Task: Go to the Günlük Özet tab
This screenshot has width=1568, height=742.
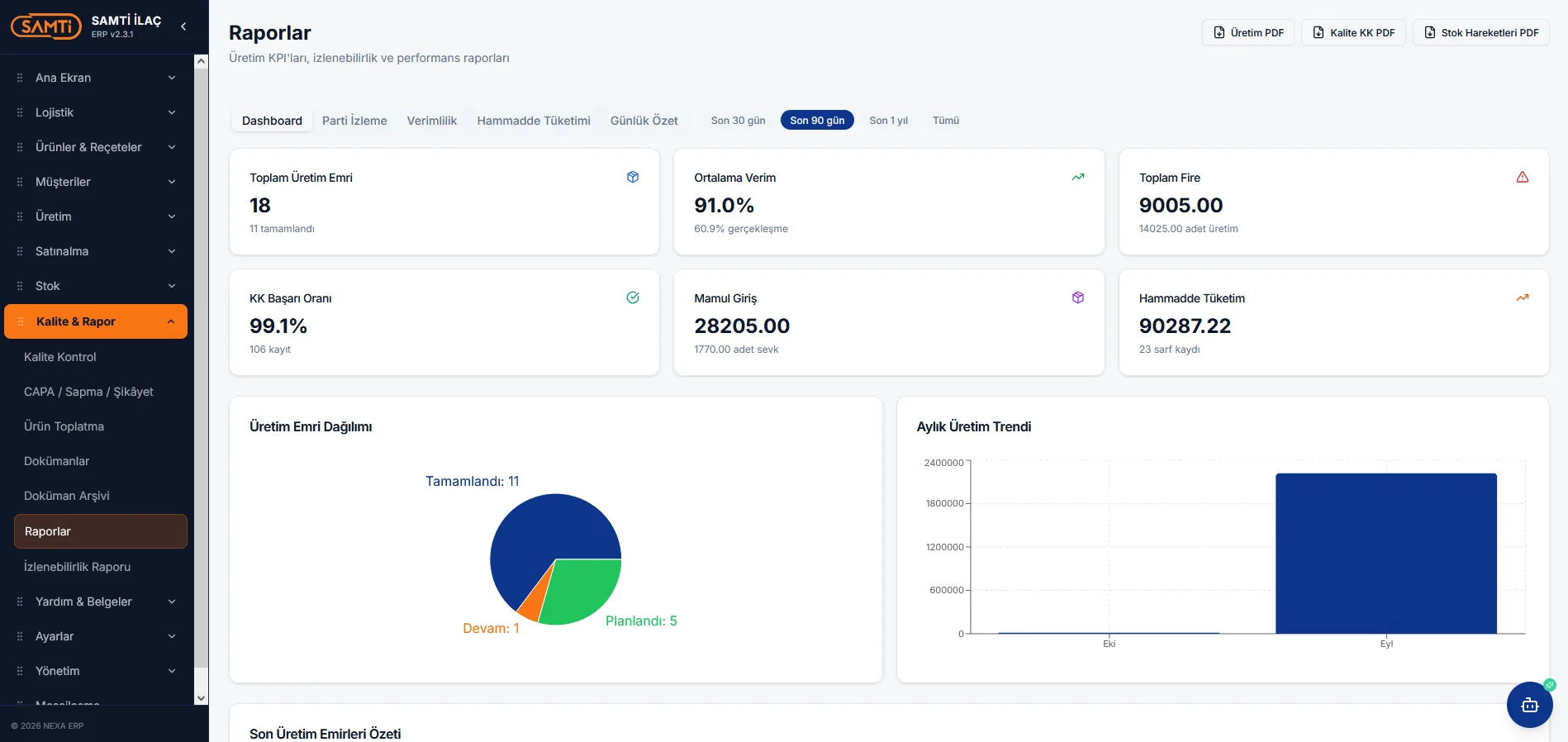Action: [644, 121]
